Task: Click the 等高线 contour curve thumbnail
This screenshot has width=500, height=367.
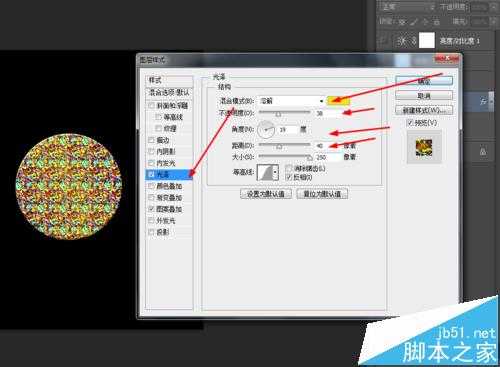Action: point(265,172)
